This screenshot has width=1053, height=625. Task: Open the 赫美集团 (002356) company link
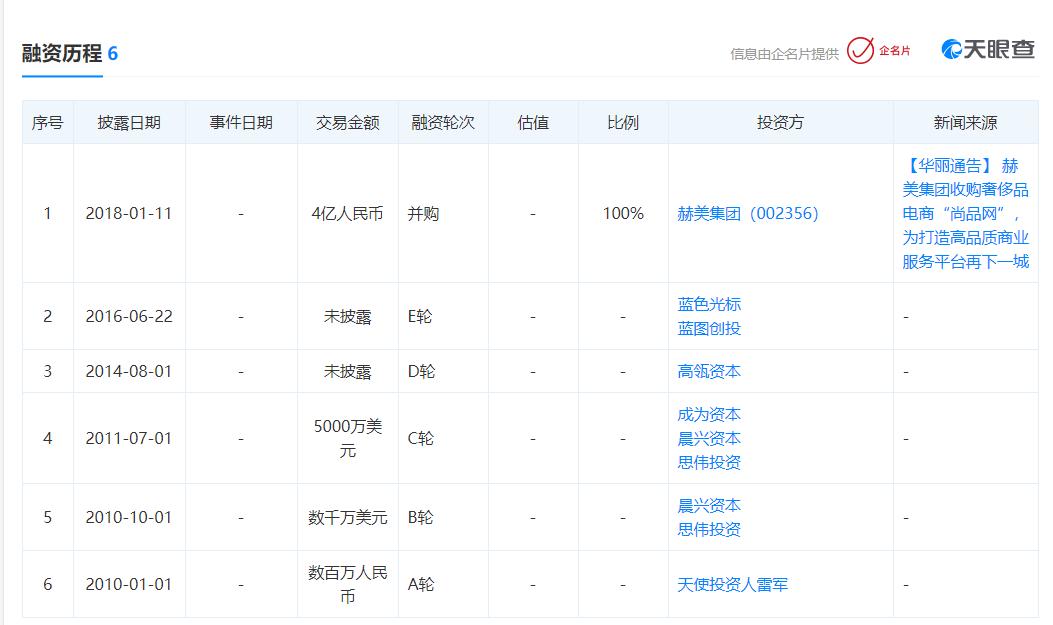pyautogui.click(x=748, y=212)
